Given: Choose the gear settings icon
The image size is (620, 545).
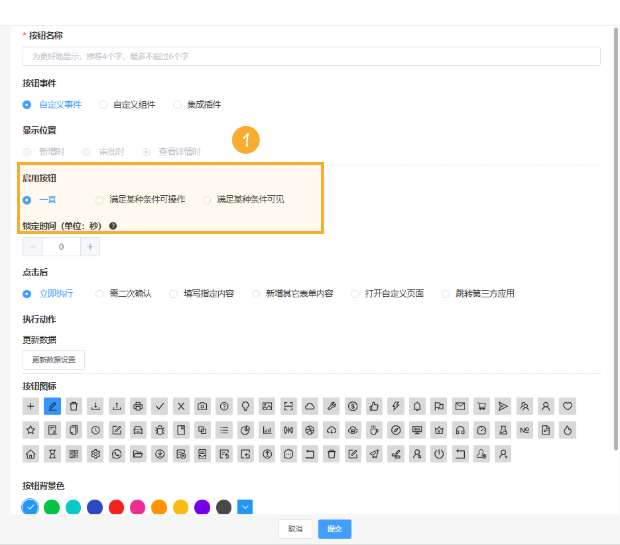Looking at the screenshot, I should click(x=95, y=454).
